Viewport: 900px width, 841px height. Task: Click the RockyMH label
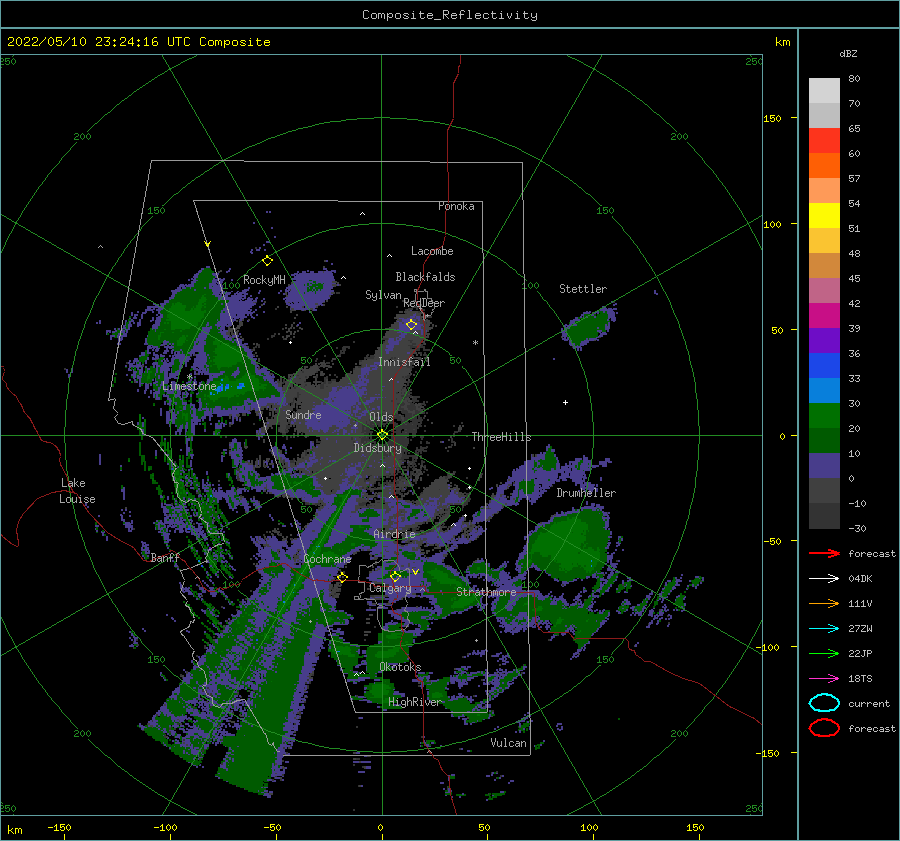click(x=264, y=280)
